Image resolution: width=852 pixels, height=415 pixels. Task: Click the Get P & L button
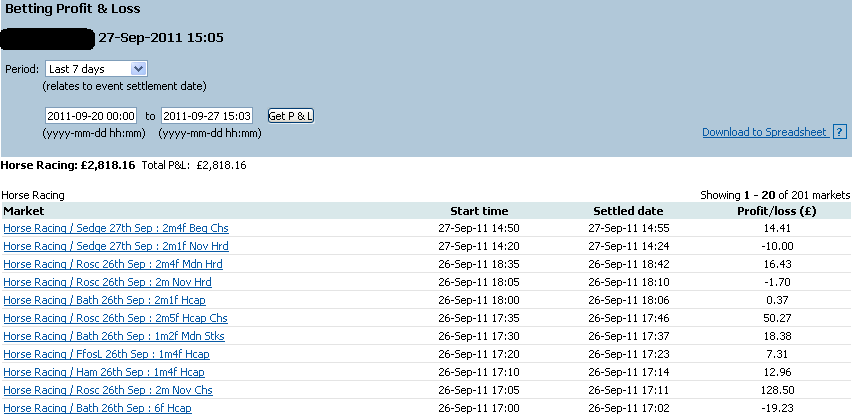coord(291,116)
